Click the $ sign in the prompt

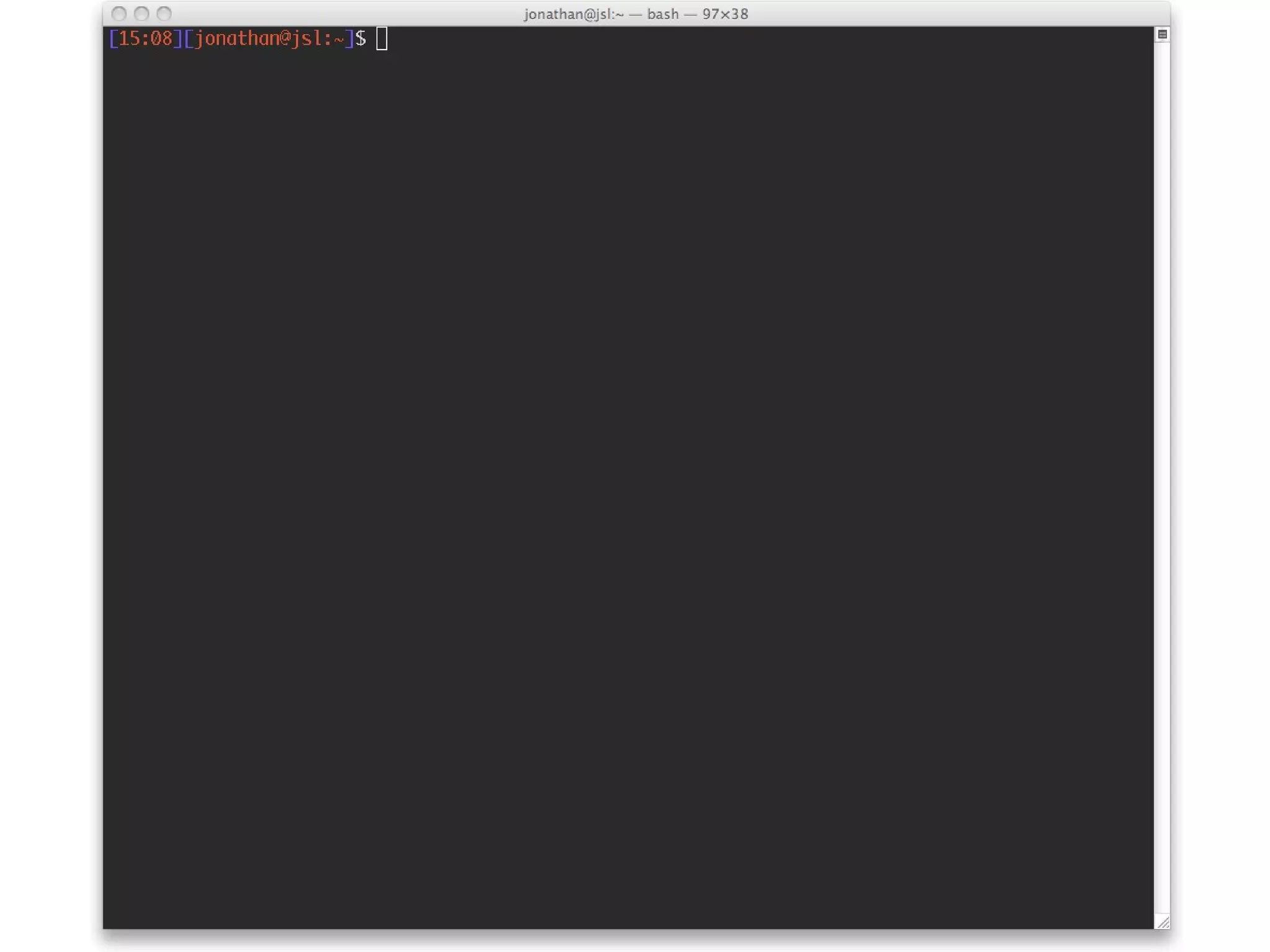(x=360, y=38)
